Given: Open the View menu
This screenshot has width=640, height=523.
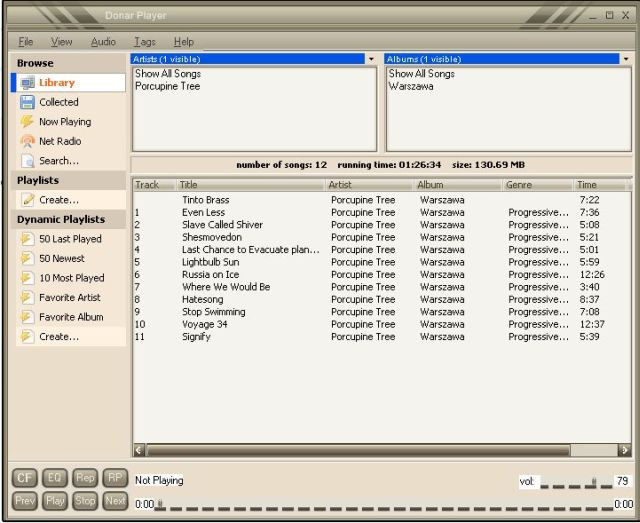Looking at the screenshot, I should (x=62, y=42).
